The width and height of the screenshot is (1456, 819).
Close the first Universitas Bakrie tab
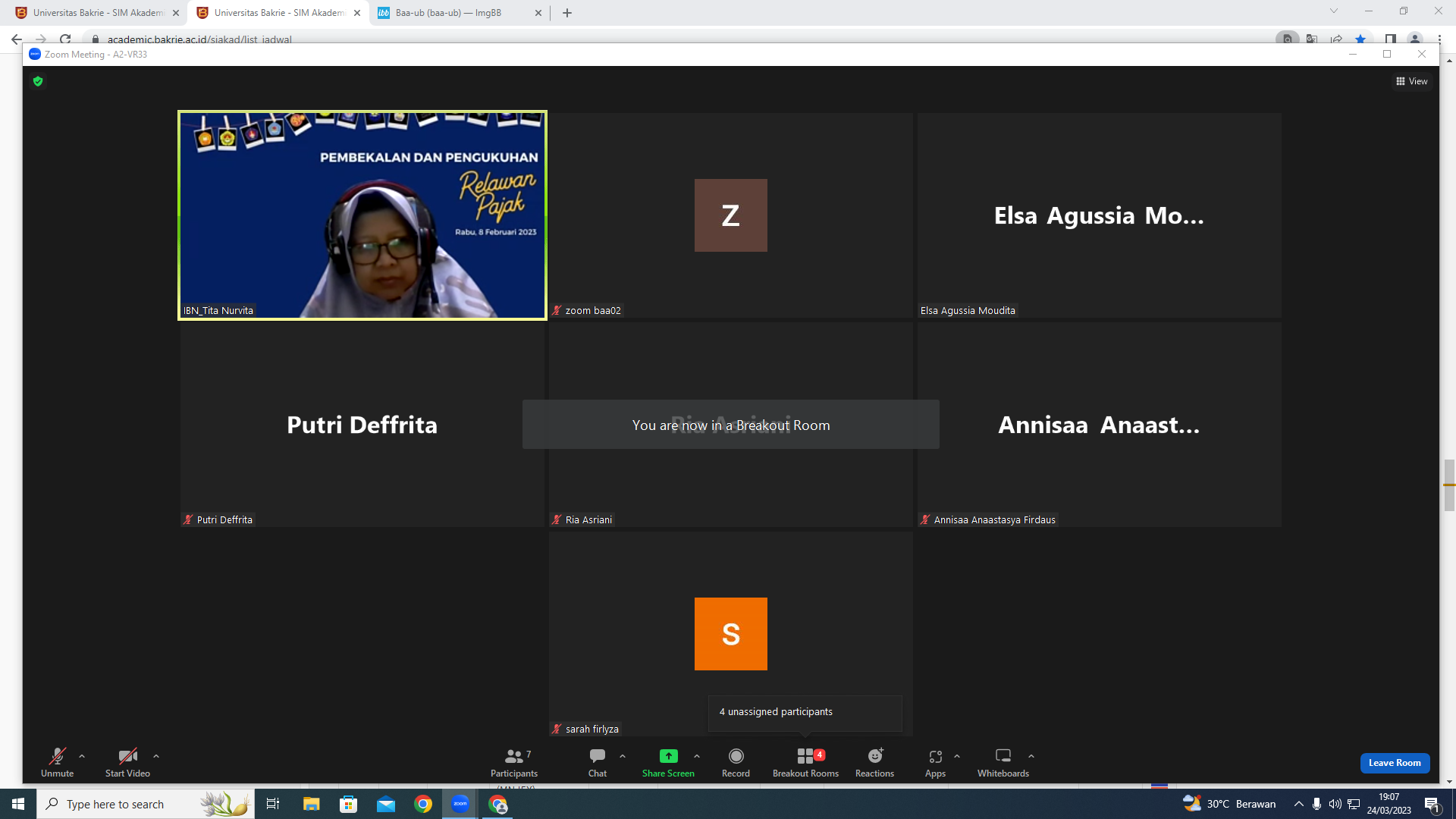point(176,13)
